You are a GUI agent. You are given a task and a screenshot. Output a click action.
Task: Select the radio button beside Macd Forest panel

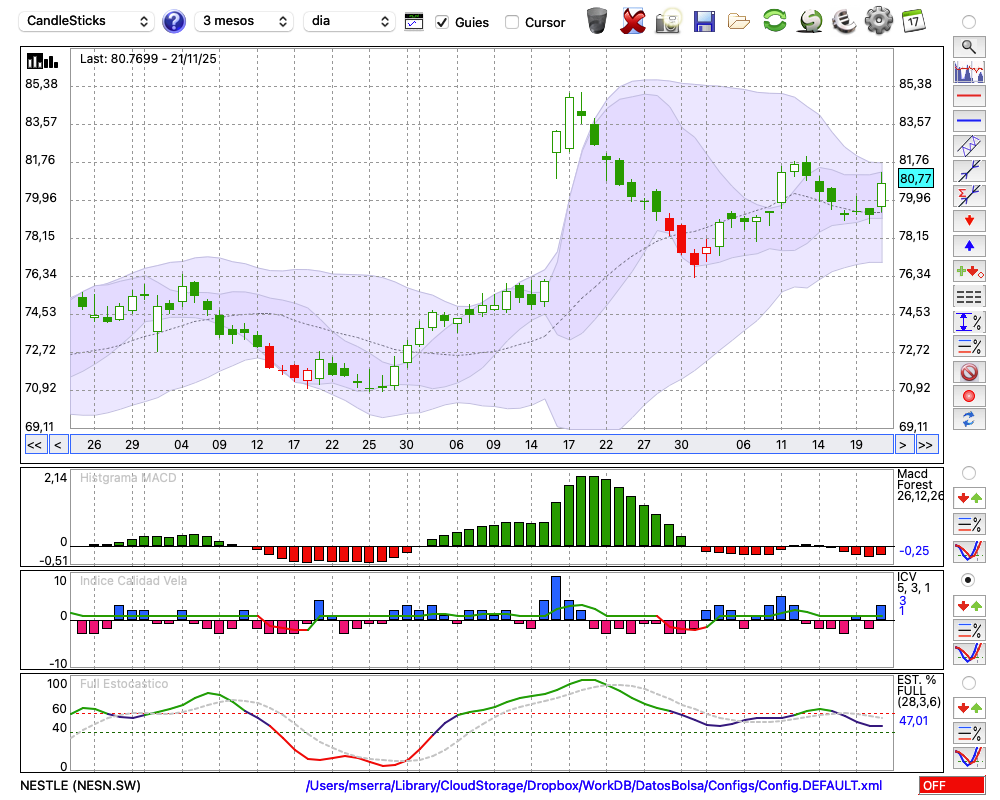pos(968,472)
